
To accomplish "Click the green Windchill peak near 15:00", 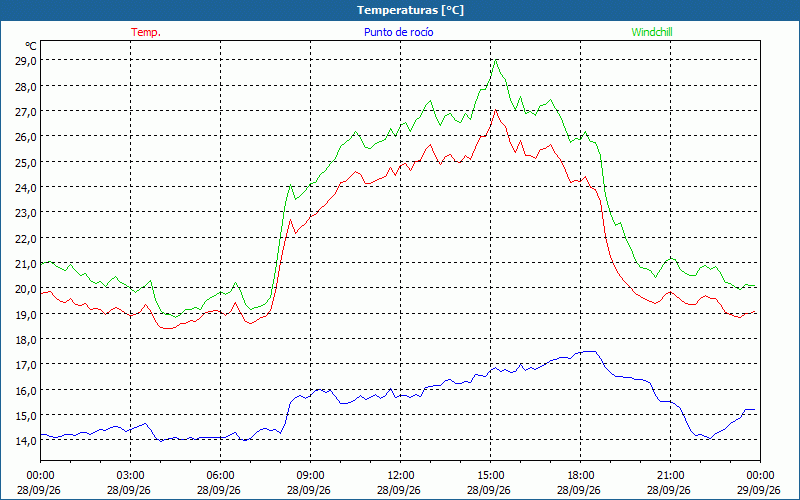I will [496, 60].
